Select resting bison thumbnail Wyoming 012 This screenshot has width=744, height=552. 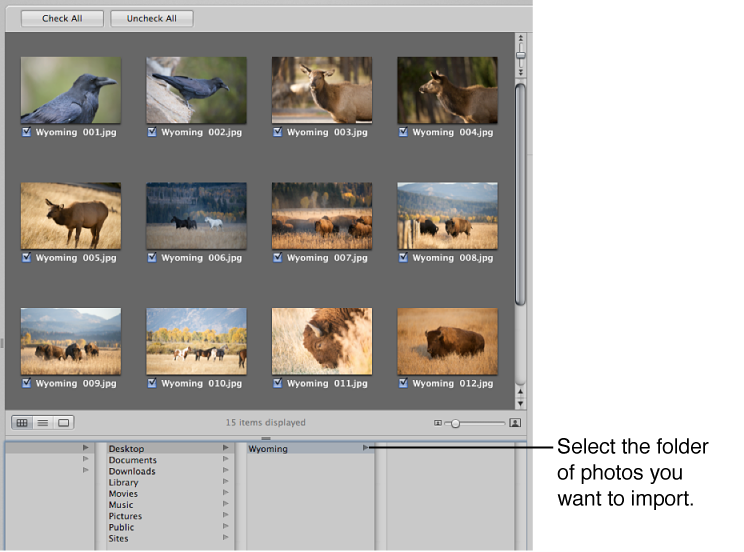coord(447,341)
